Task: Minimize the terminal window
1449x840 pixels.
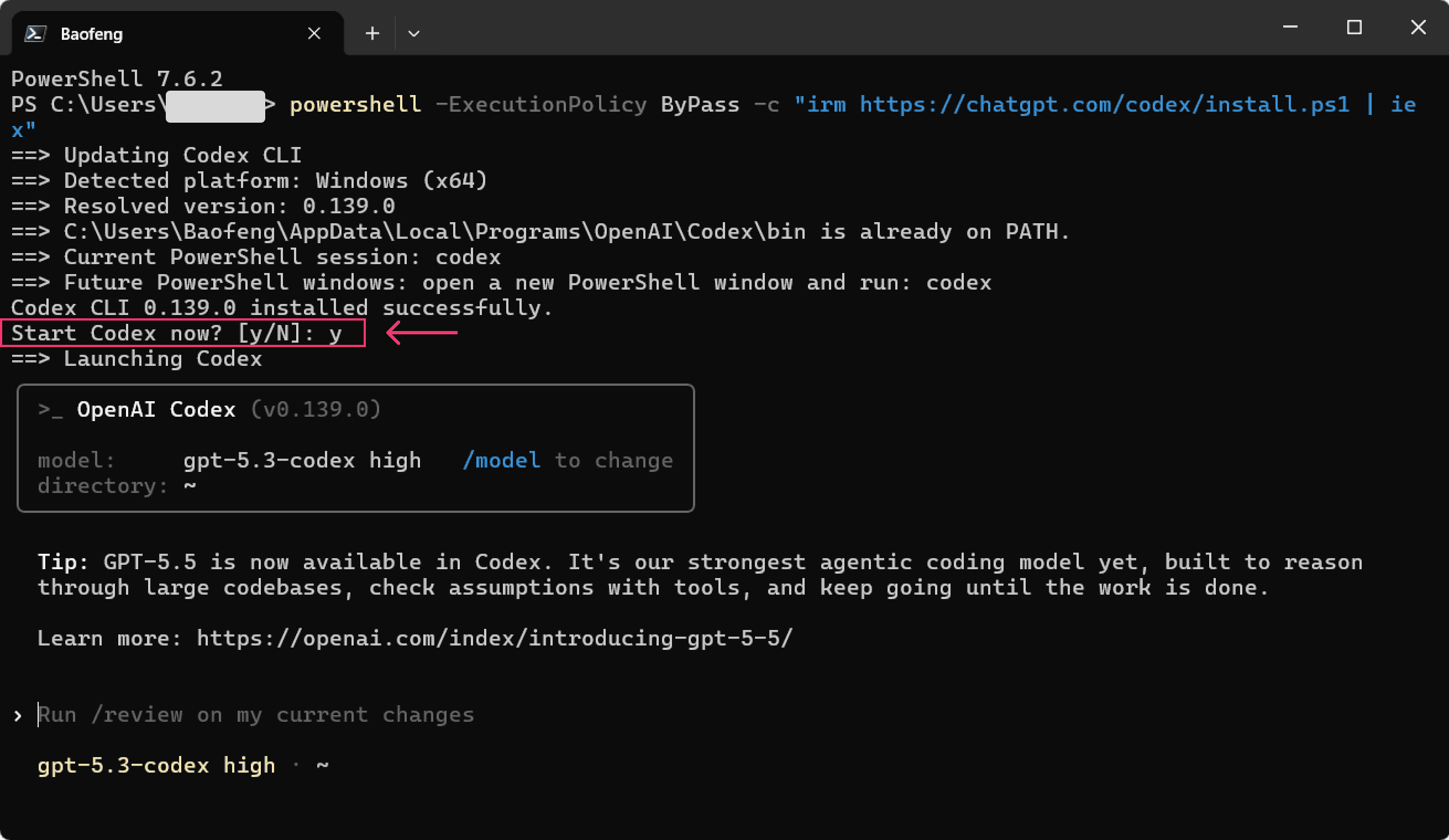Action: point(1290,27)
